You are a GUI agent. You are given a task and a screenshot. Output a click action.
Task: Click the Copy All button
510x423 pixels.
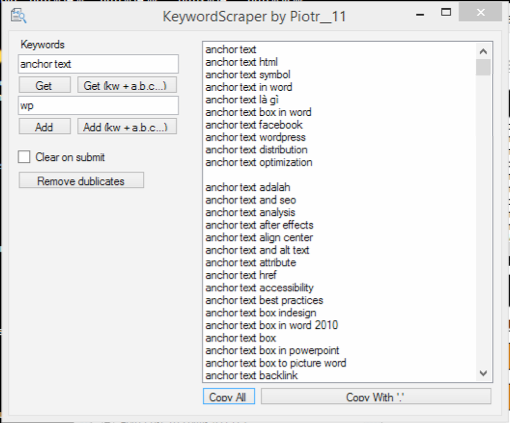pos(229,396)
